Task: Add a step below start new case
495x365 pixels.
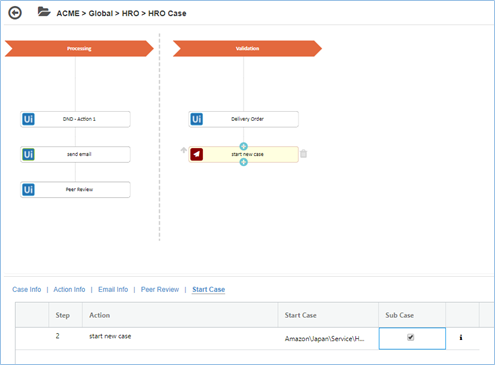Action: coord(244,162)
